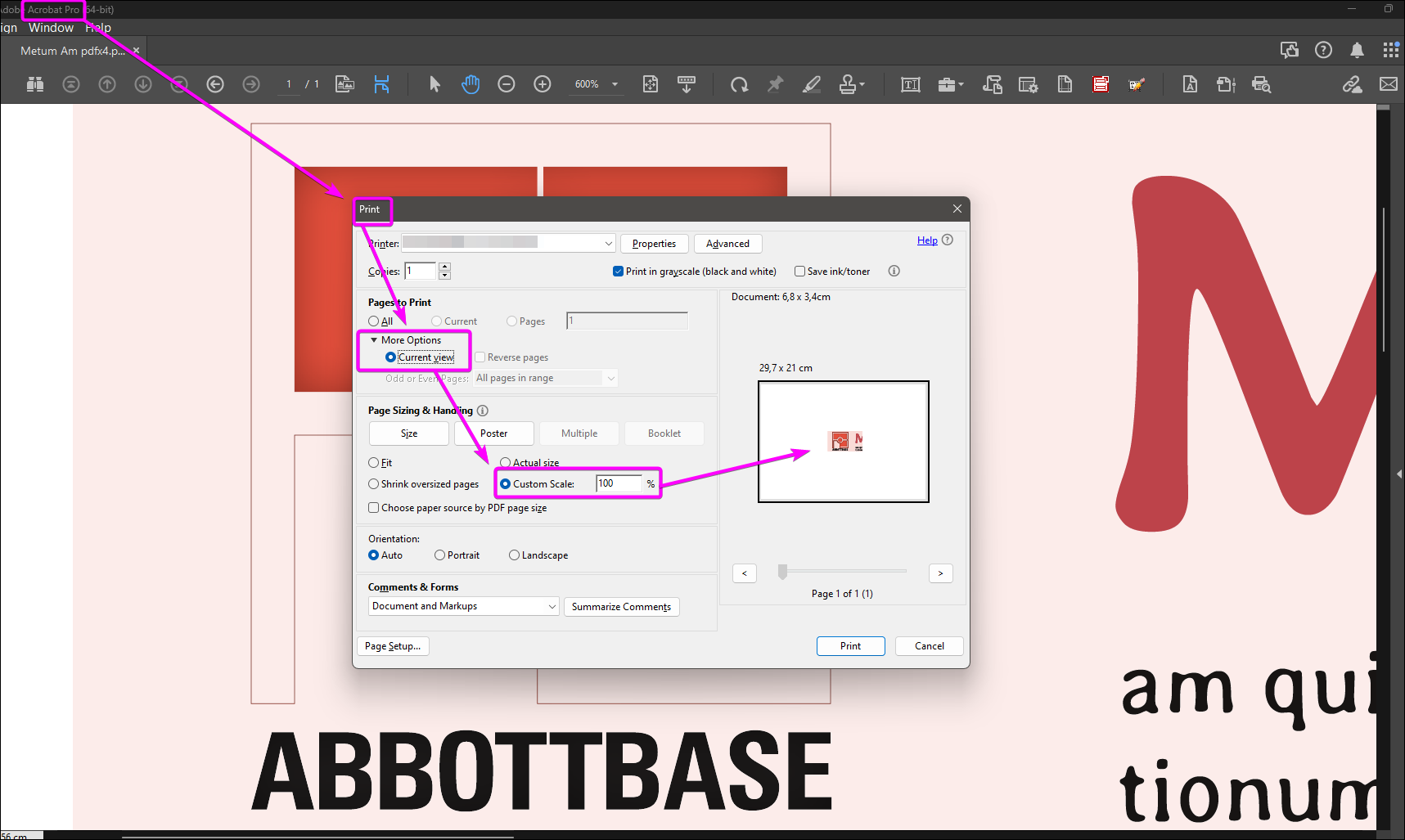Select the Hand tool for panning
Screen dimensions: 1405x840
tap(471, 83)
